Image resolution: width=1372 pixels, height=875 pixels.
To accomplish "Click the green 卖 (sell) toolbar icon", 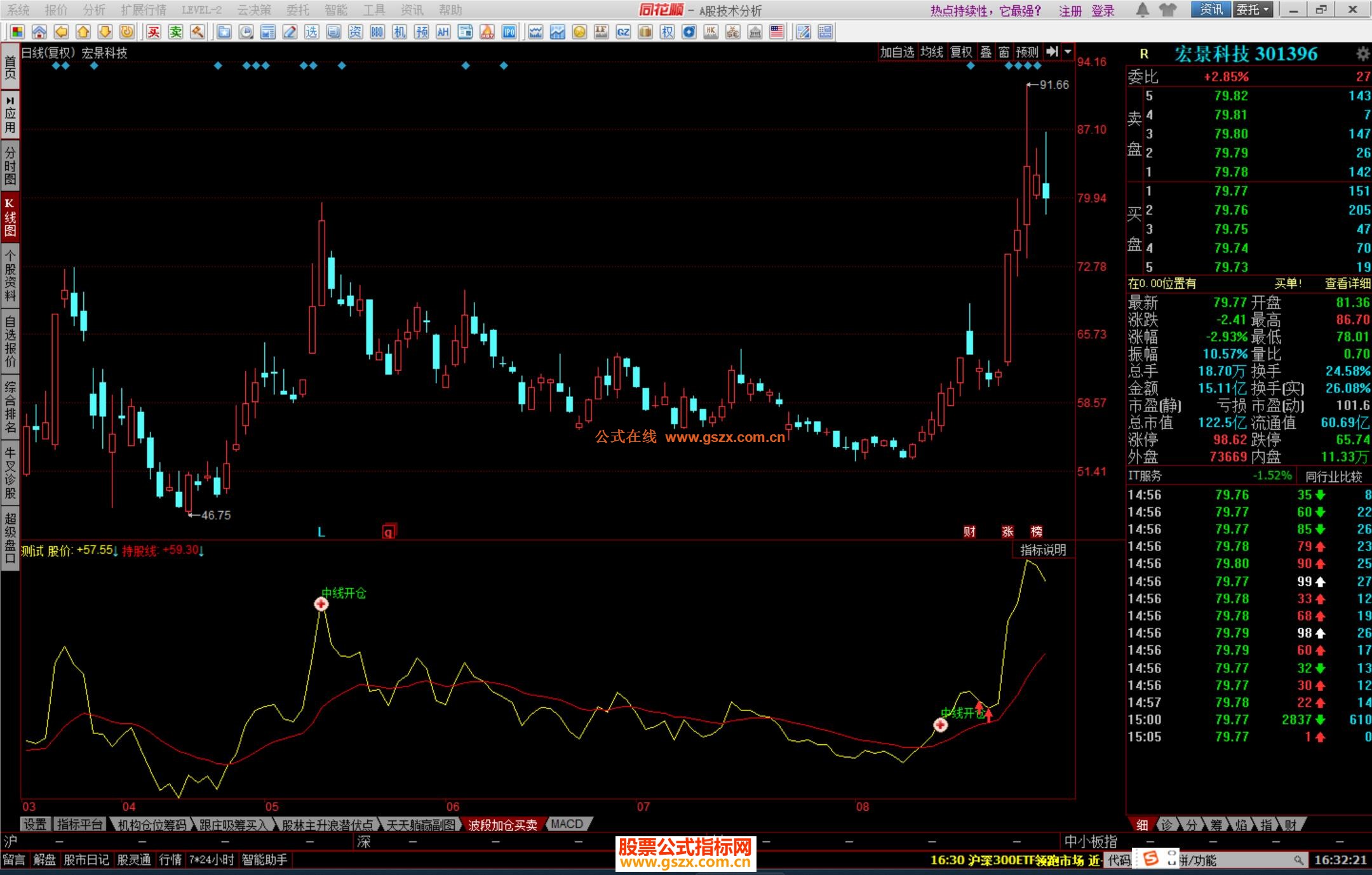I will coord(176,32).
